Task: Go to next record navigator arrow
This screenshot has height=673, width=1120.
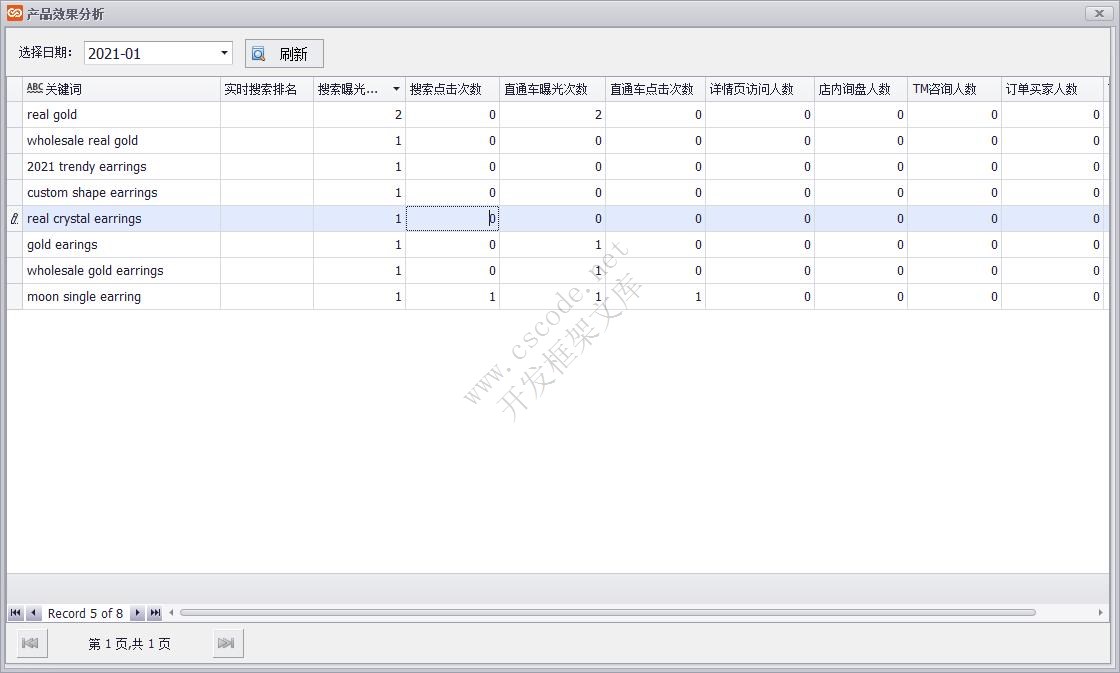Action: click(137, 613)
